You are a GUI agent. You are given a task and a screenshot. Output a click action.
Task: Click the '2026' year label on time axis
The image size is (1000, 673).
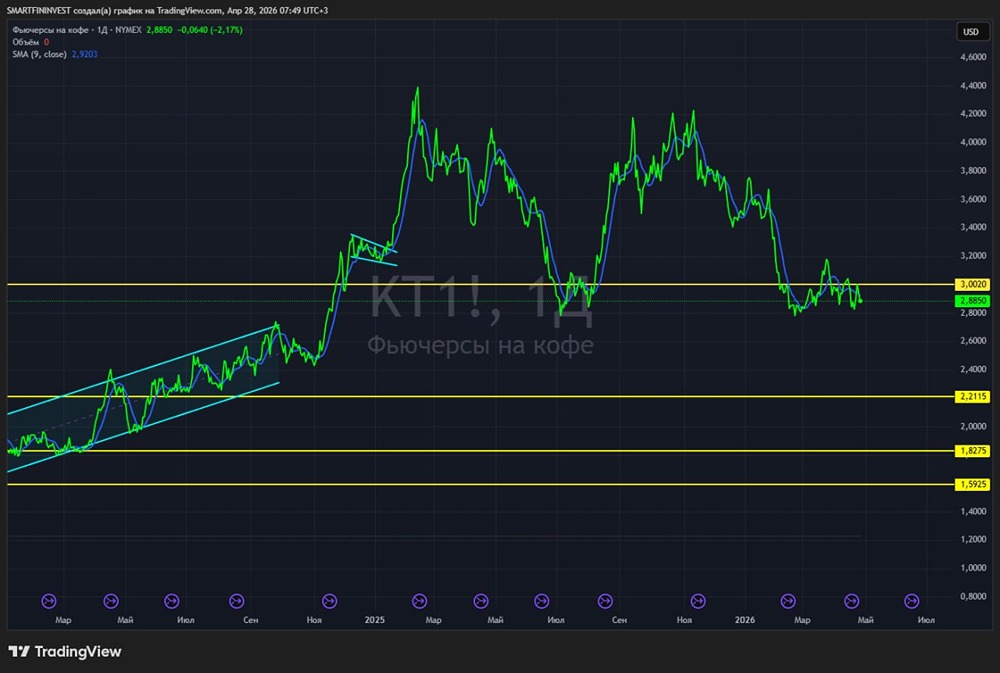tap(745, 620)
